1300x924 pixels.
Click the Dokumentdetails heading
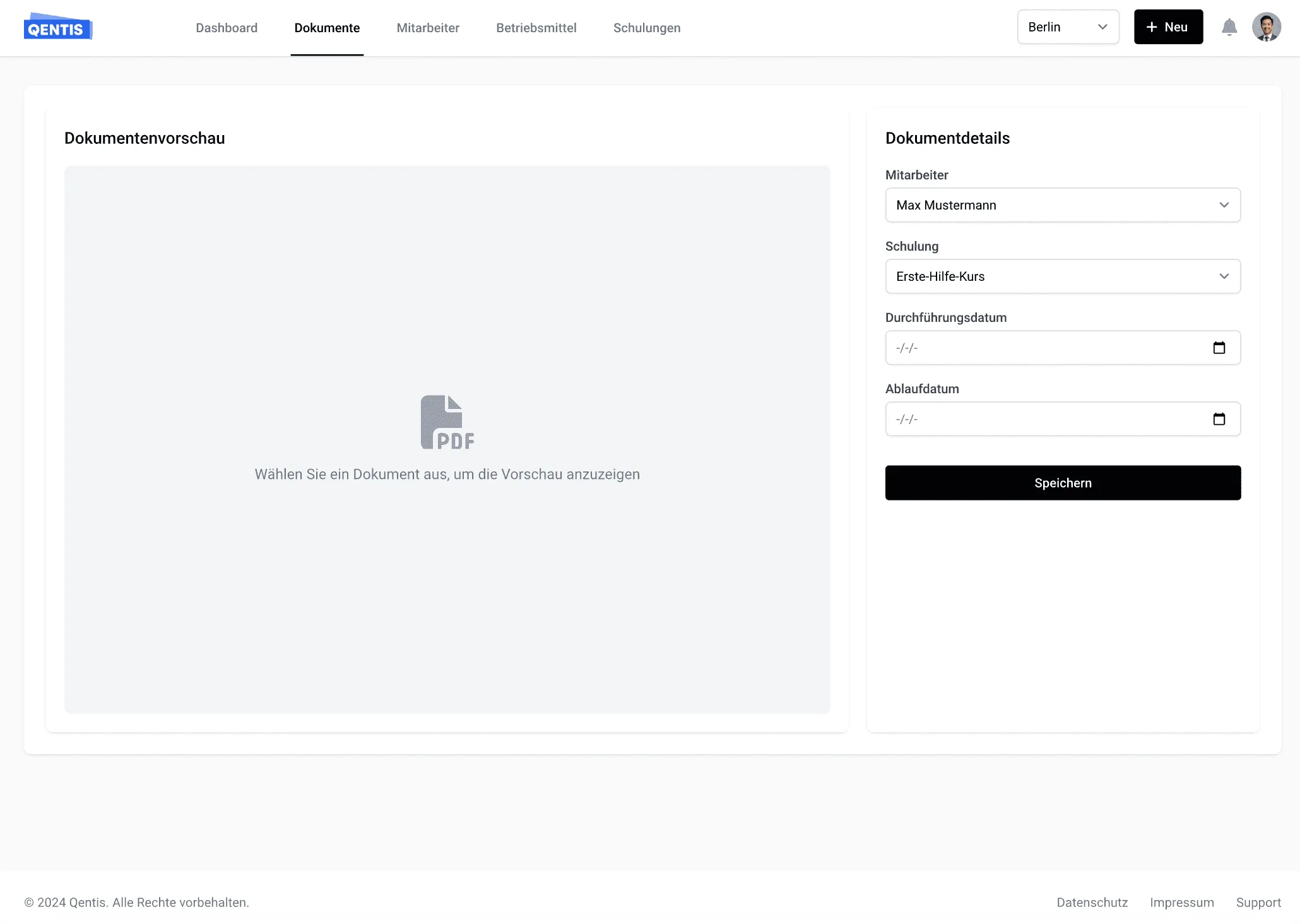click(947, 138)
